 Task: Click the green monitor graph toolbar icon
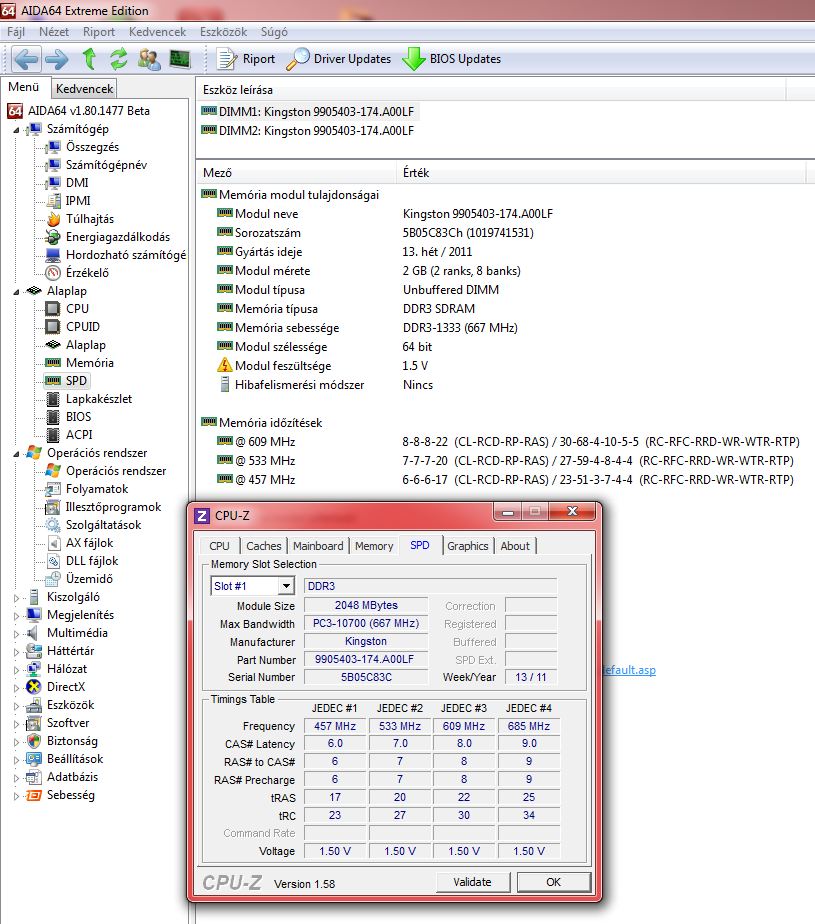click(x=180, y=58)
